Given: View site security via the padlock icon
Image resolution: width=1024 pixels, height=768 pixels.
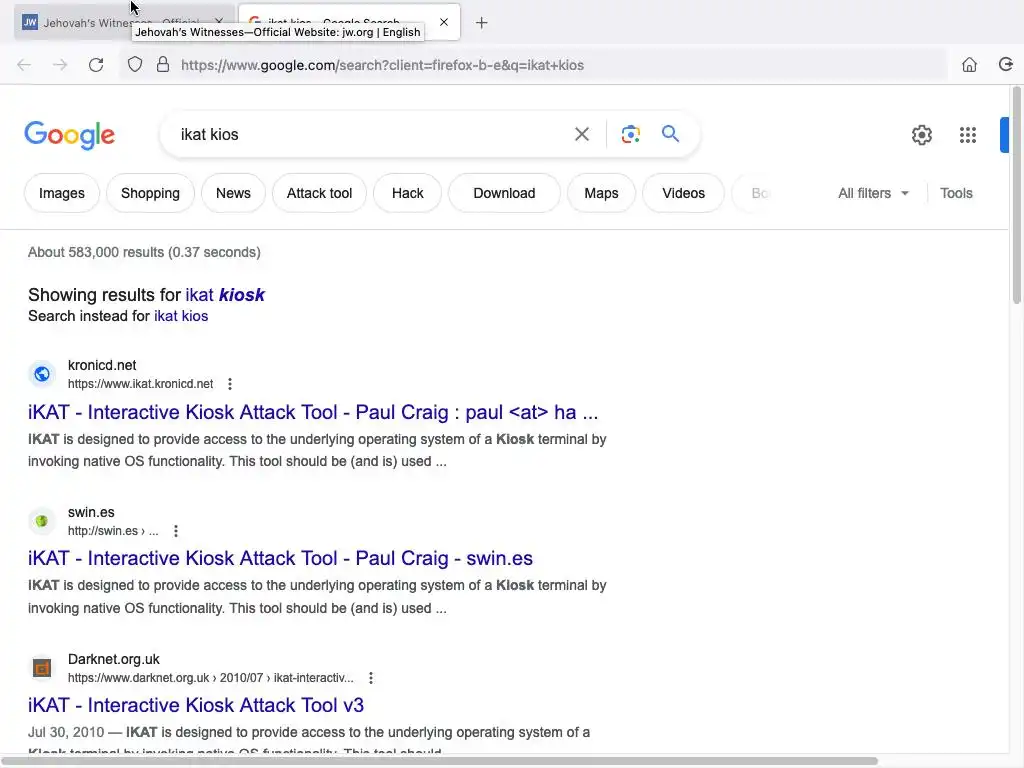Looking at the screenshot, I should pos(163,65).
